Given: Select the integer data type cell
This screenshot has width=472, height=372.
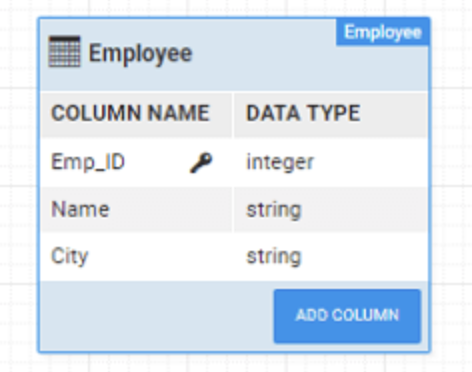Looking at the screenshot, I should (x=331, y=162).
